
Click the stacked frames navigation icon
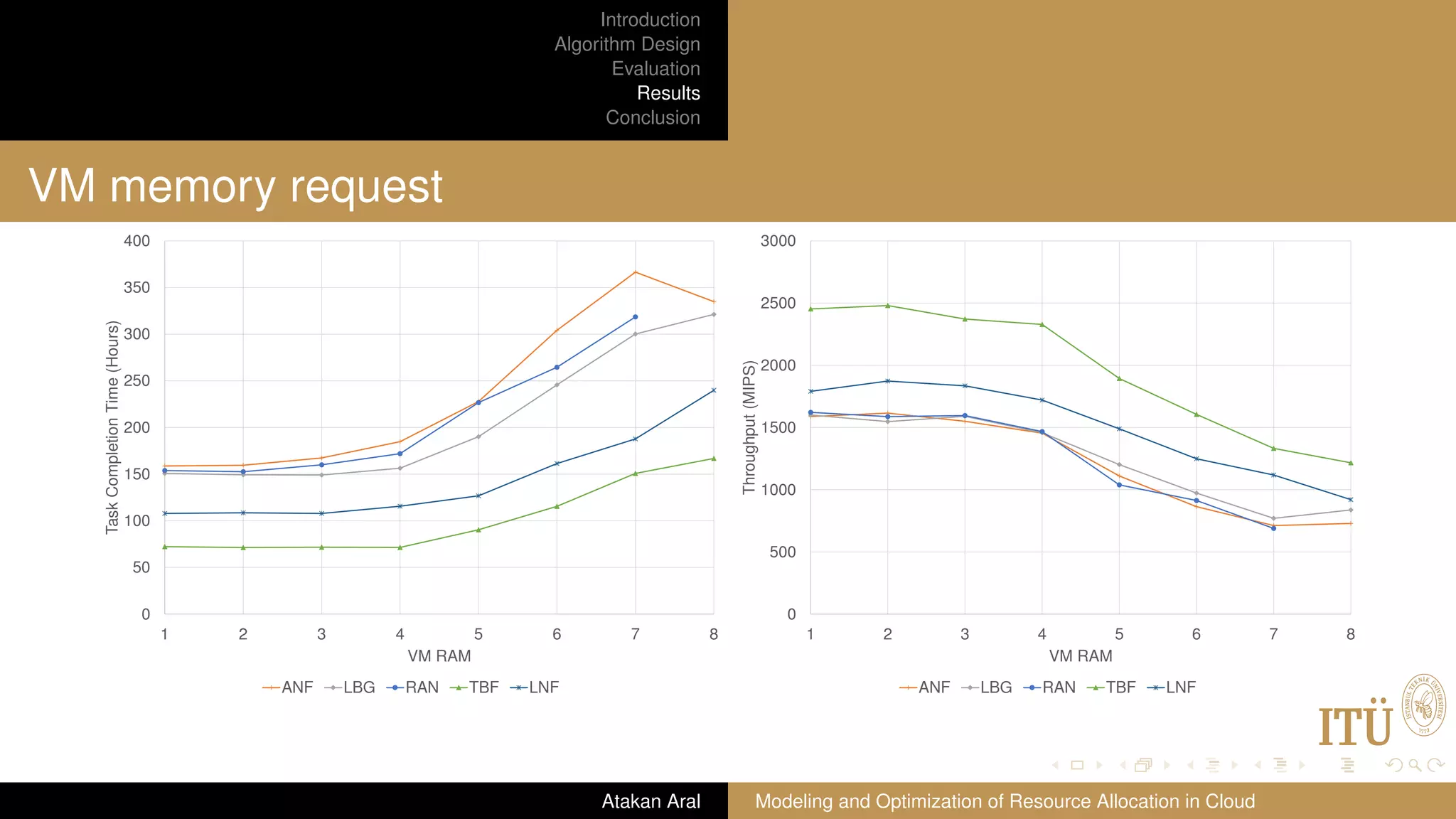click(1143, 766)
